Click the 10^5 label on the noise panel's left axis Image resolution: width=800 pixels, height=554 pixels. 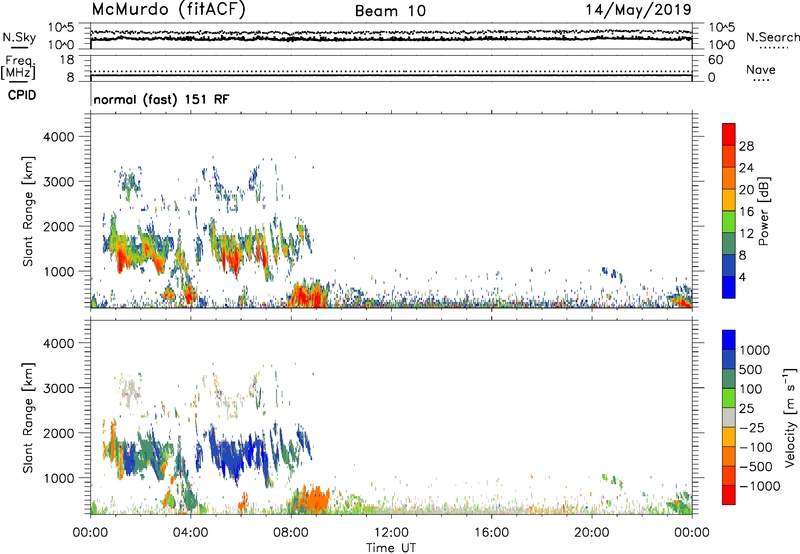(x=62, y=28)
